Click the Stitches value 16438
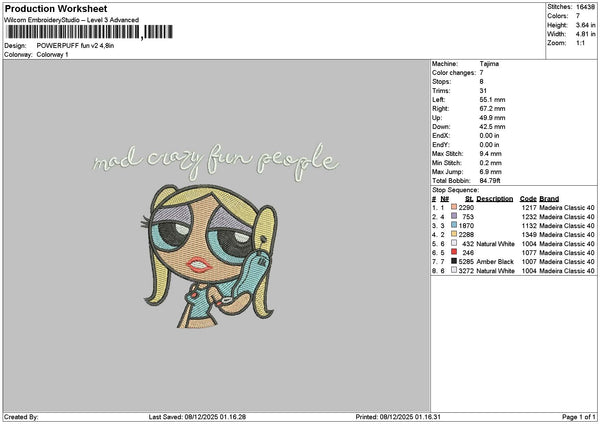Image resolution: width=600 pixels, height=424 pixels. coord(585,7)
